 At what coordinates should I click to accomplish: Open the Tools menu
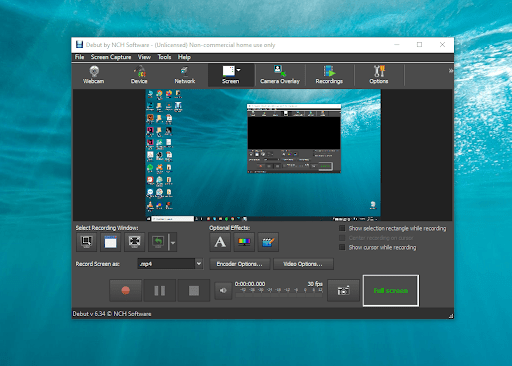(x=164, y=57)
